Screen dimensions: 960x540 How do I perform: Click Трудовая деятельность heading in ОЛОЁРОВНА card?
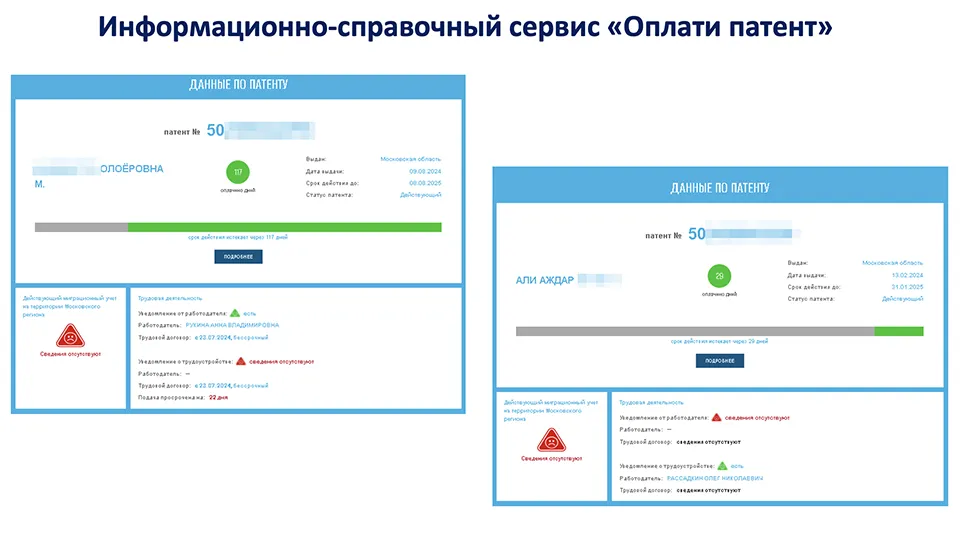point(170,298)
